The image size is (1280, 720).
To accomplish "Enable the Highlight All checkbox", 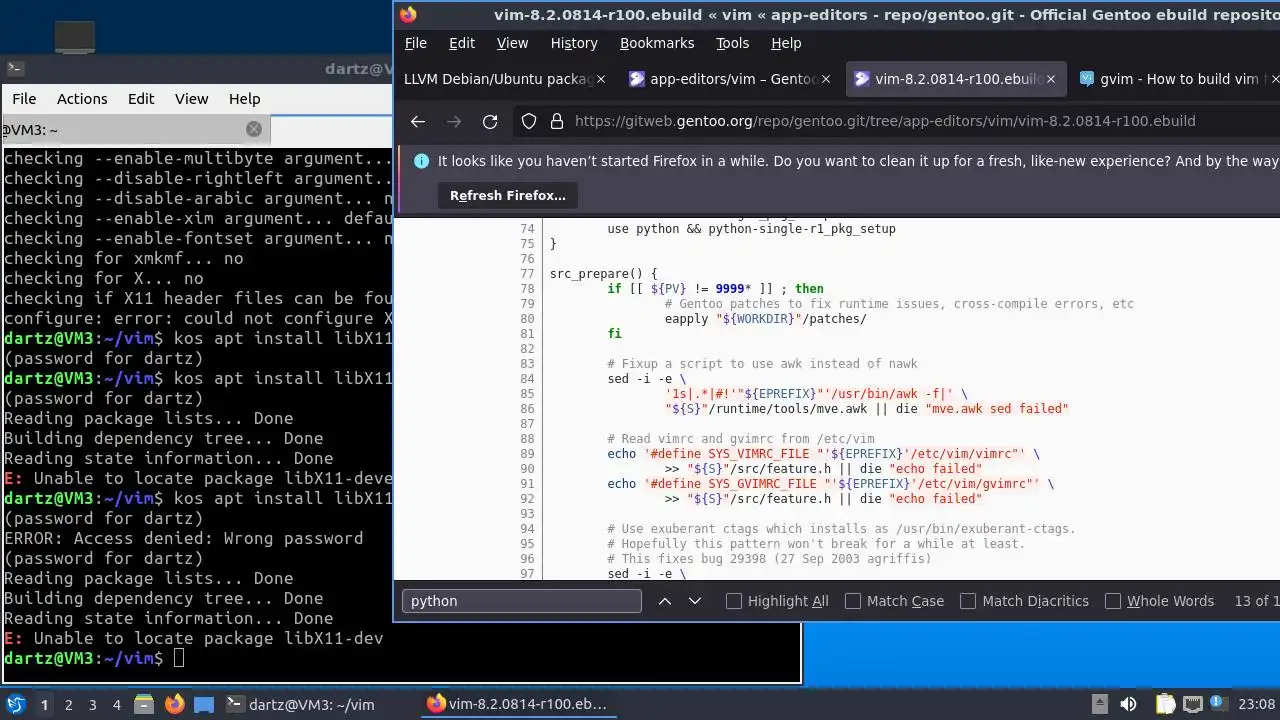I will pyautogui.click(x=734, y=601).
